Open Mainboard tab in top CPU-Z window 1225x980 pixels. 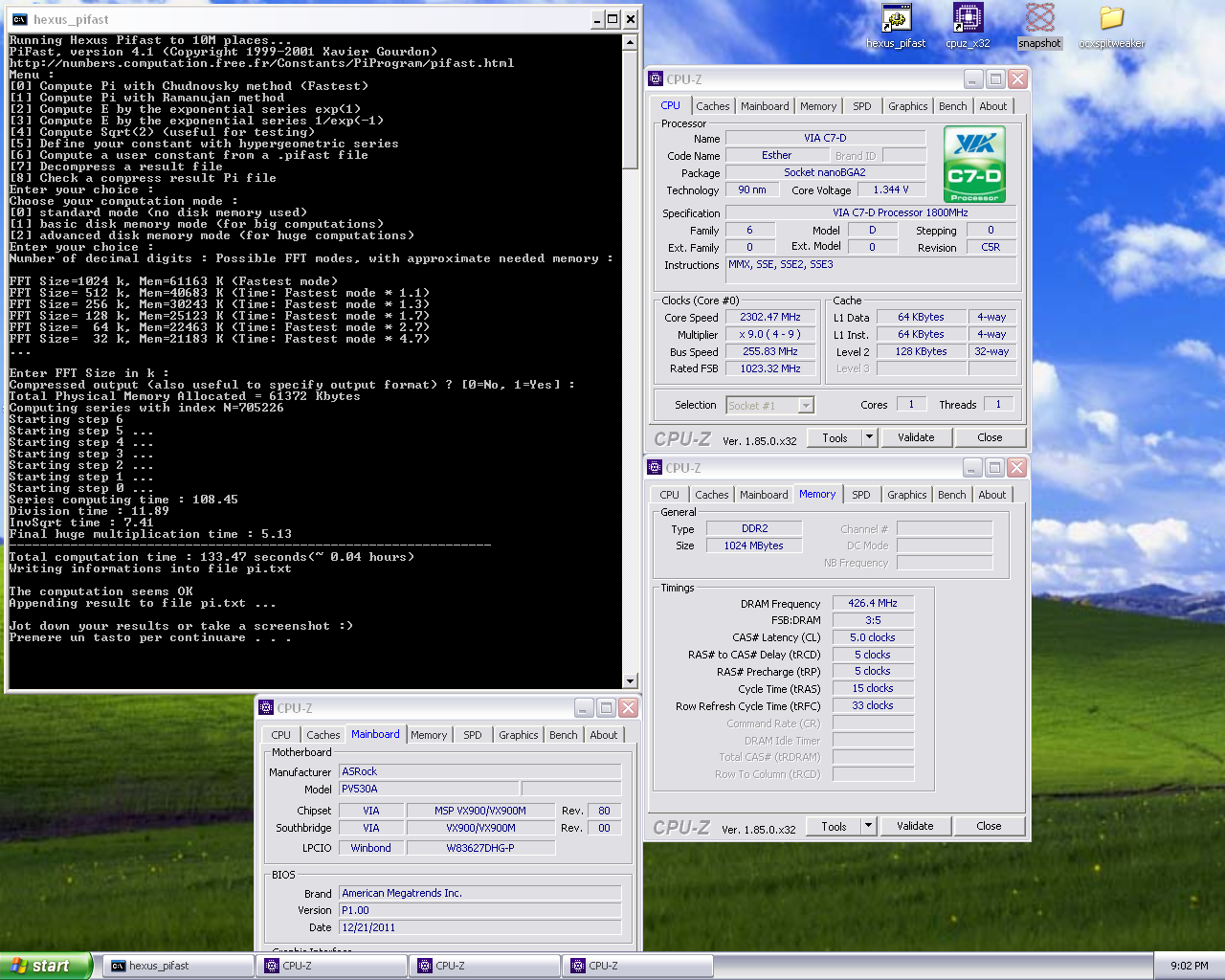tap(765, 106)
